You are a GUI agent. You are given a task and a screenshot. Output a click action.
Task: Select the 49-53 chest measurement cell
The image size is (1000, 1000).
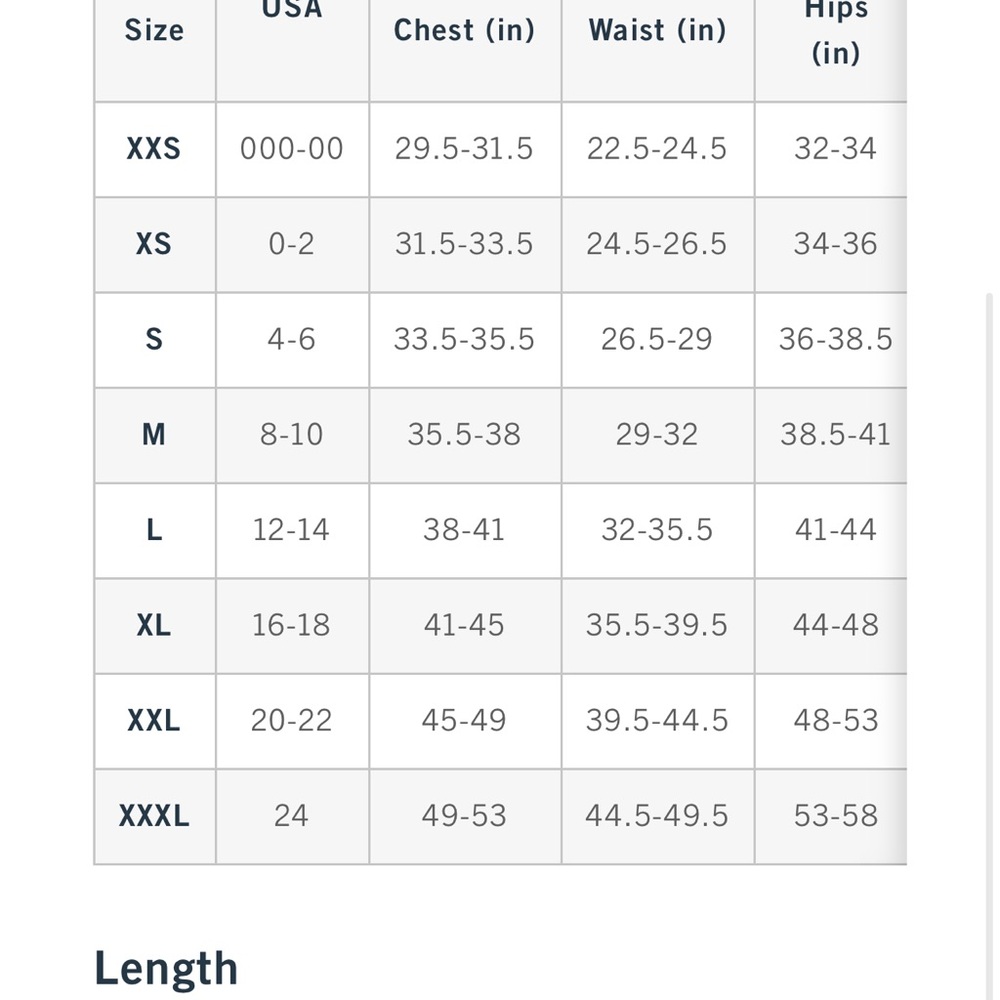(464, 816)
